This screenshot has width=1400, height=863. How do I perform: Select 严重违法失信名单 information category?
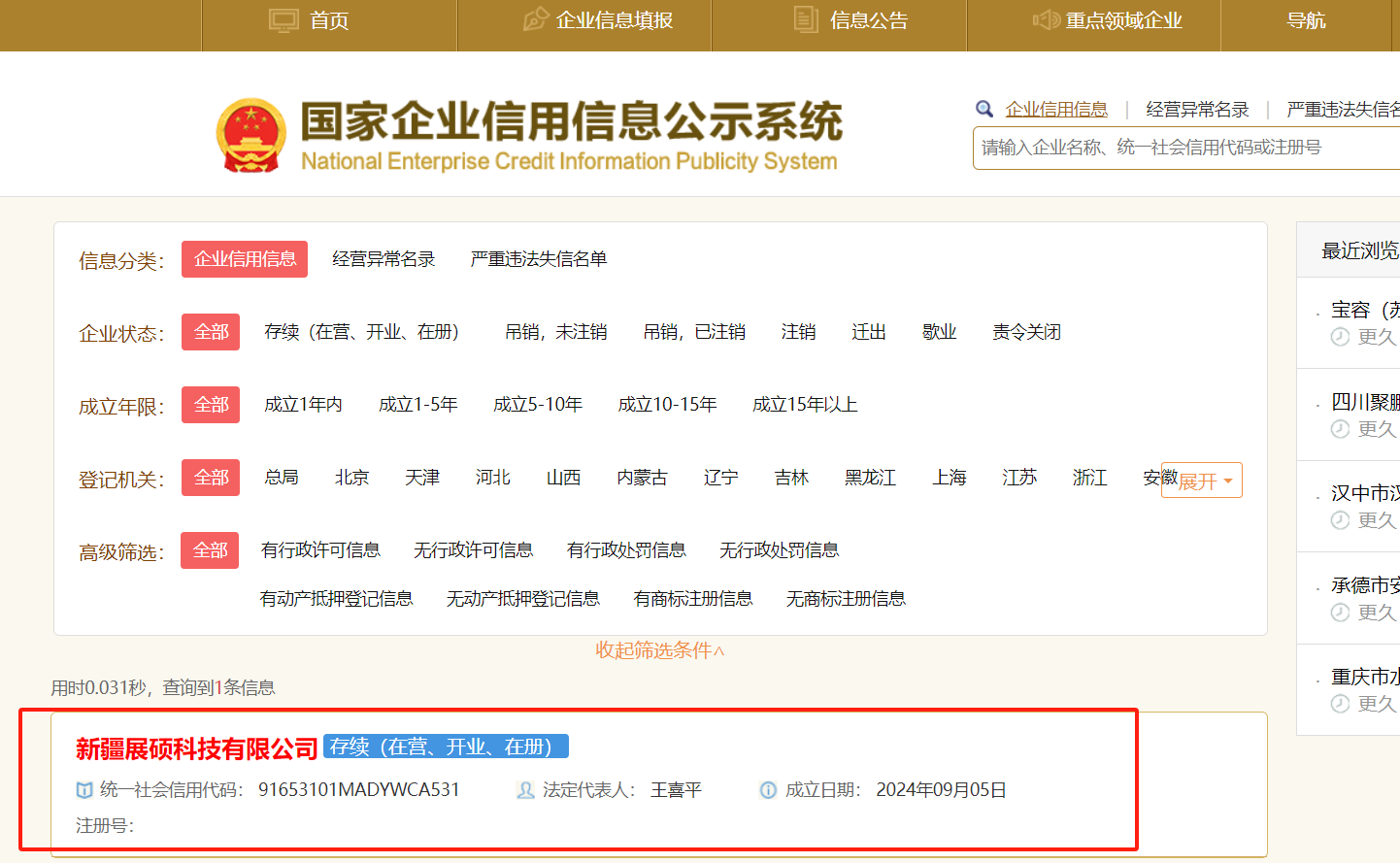pos(539,259)
